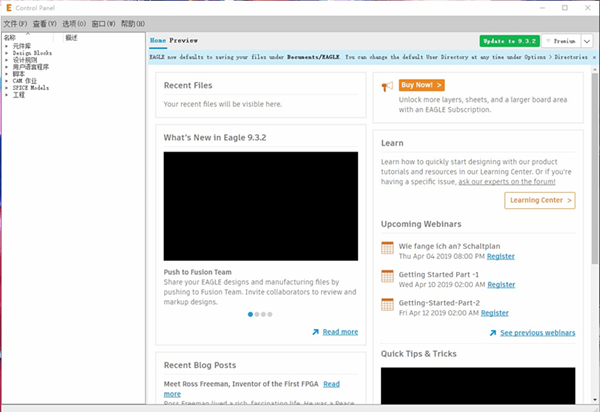Screen dimensions: 600x412
Task: Click the Update to 9.3.2 button
Action: (x=510, y=41)
